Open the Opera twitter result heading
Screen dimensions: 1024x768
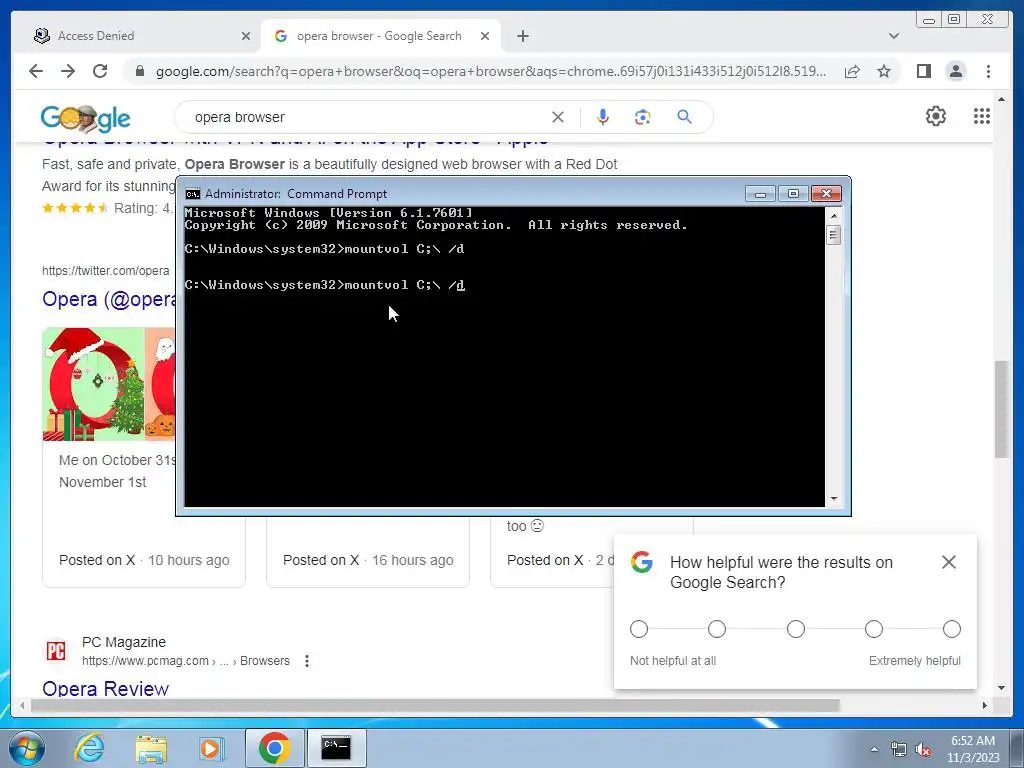108,299
